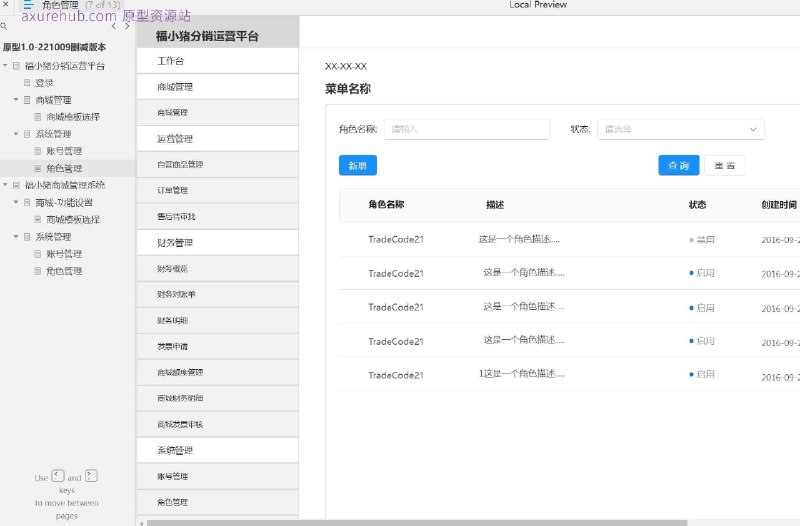Click the search magnifier icon in the sitemap panel
800x526 pixels.
(x=4, y=26)
